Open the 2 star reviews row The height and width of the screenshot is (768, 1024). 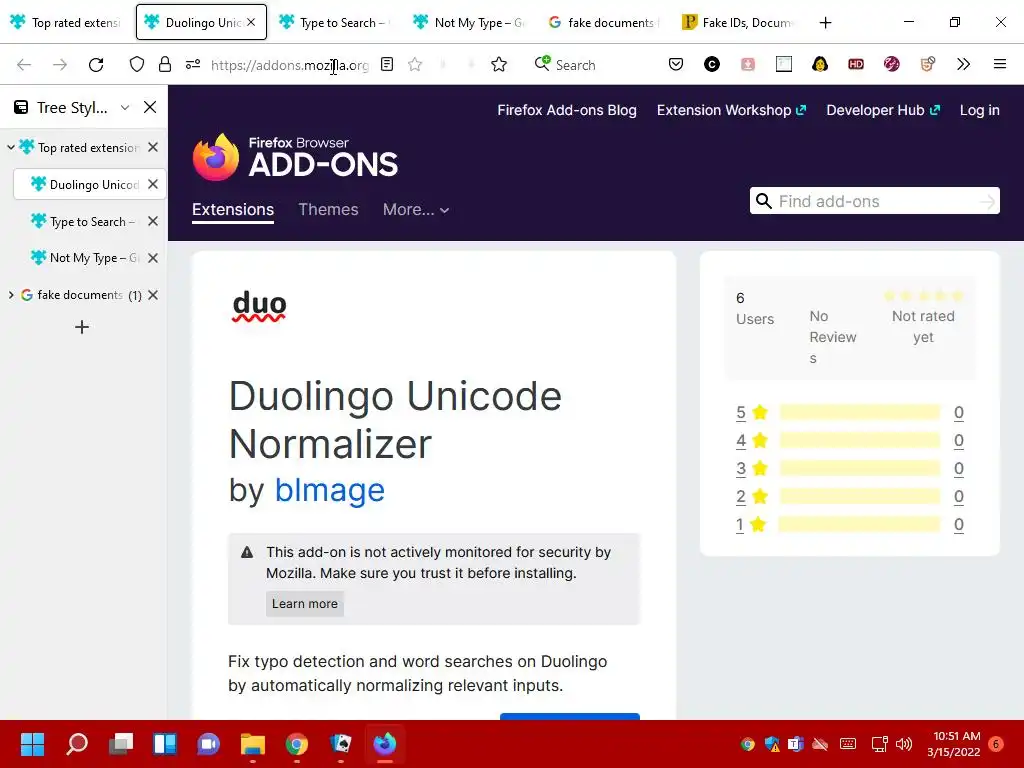pos(850,496)
